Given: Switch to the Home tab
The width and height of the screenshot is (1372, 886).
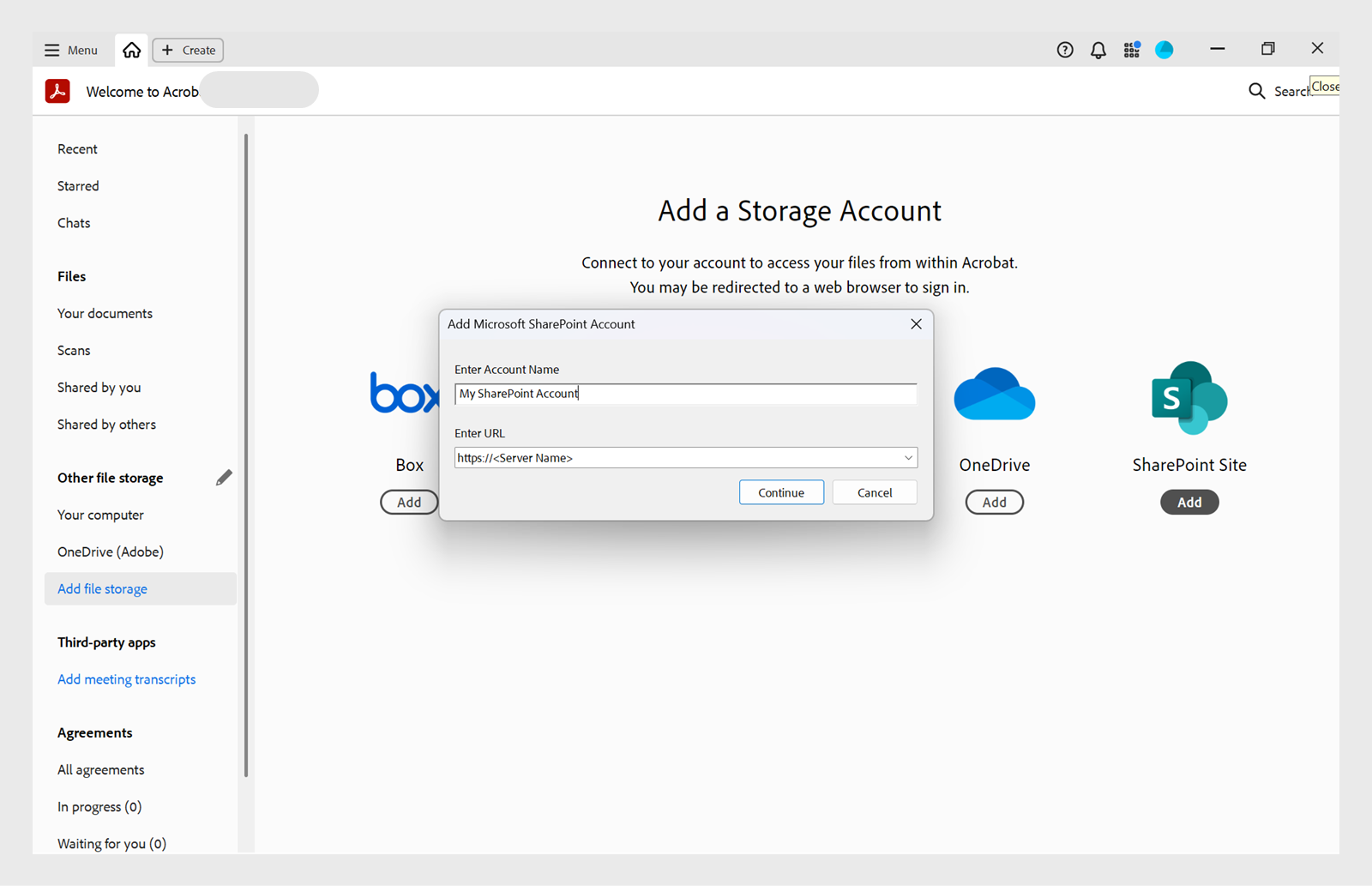Looking at the screenshot, I should (x=130, y=50).
